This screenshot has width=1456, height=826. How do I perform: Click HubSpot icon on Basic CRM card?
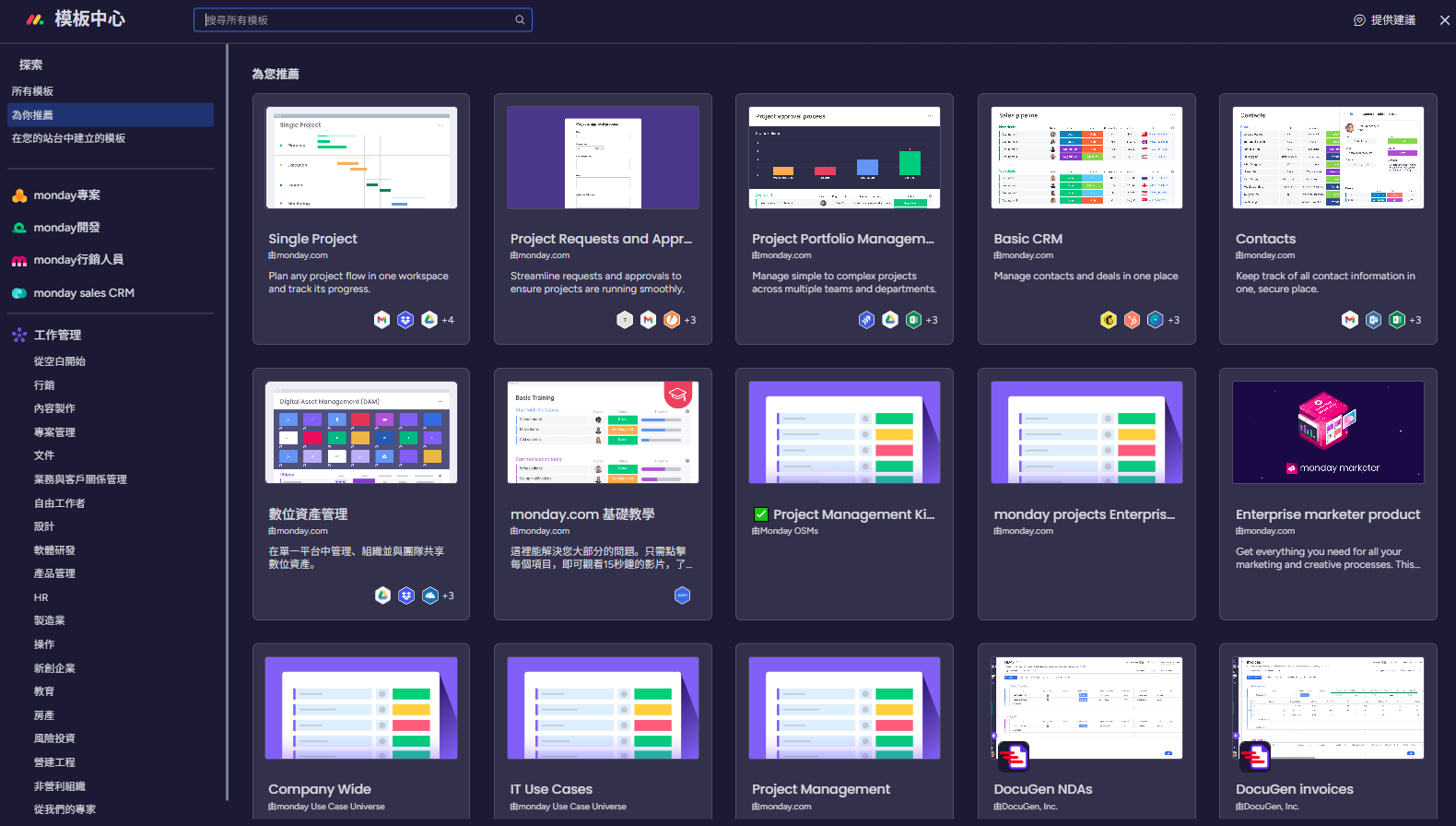[1132, 320]
